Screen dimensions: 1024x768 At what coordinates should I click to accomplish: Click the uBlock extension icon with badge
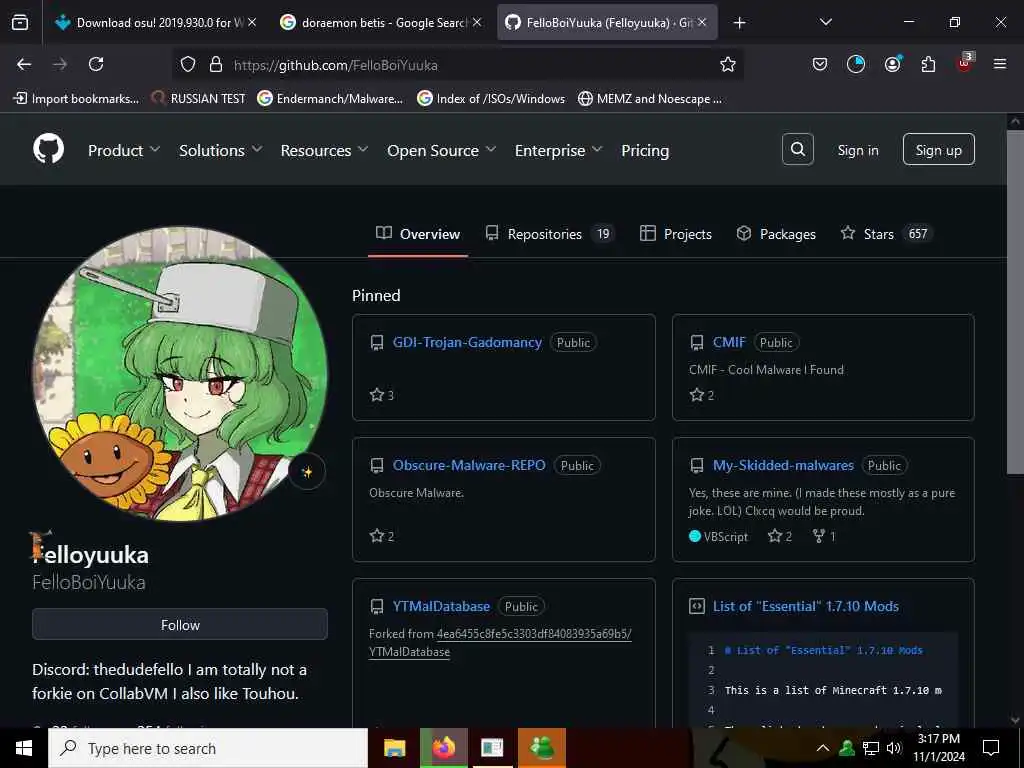click(965, 63)
